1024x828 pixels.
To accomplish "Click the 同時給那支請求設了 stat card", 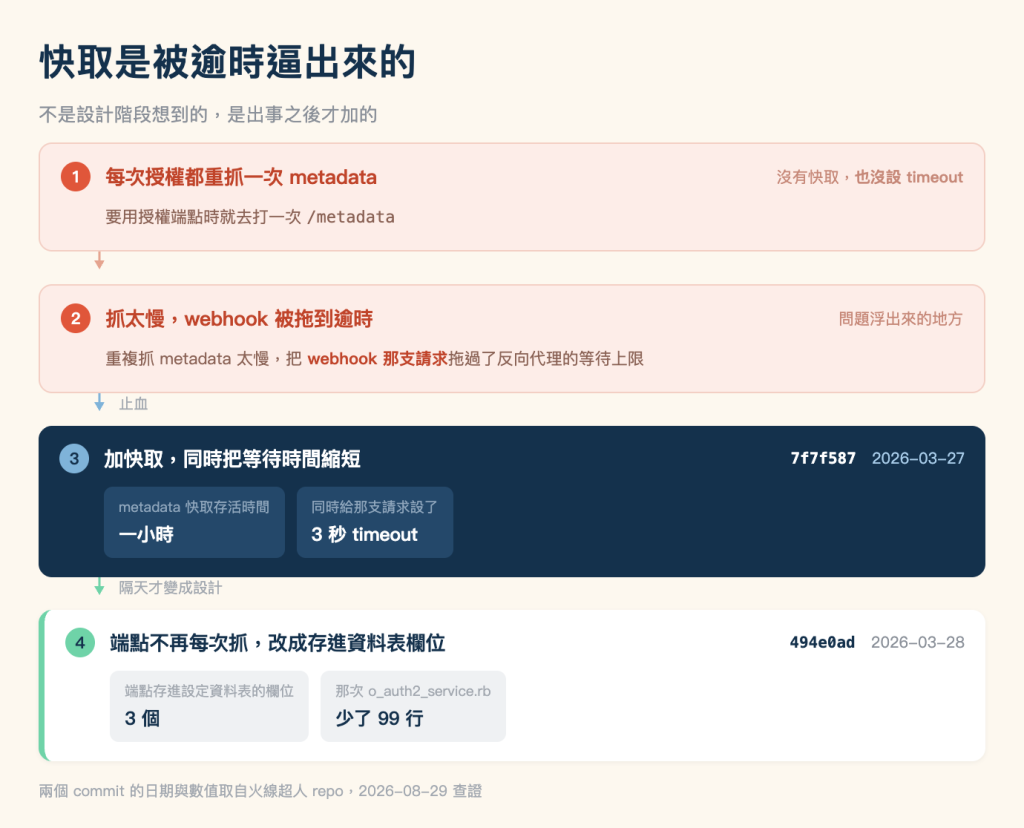I will point(375,522).
